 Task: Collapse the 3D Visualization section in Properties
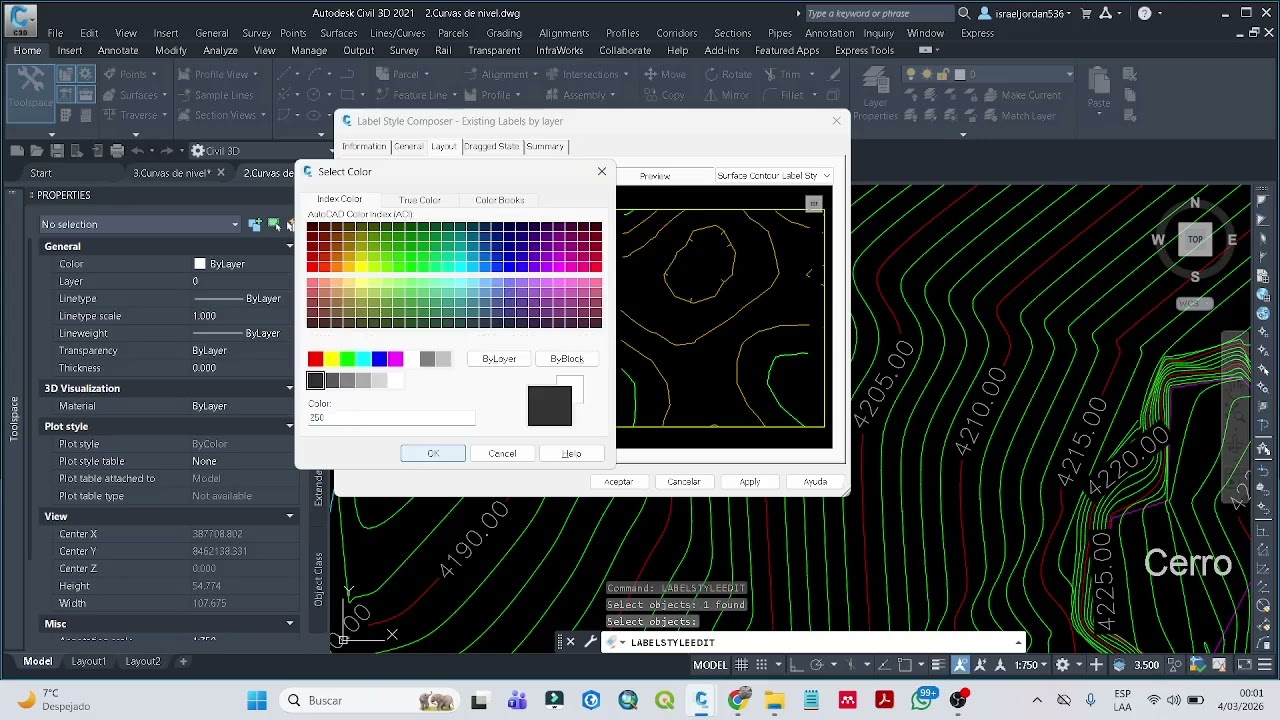tap(290, 388)
